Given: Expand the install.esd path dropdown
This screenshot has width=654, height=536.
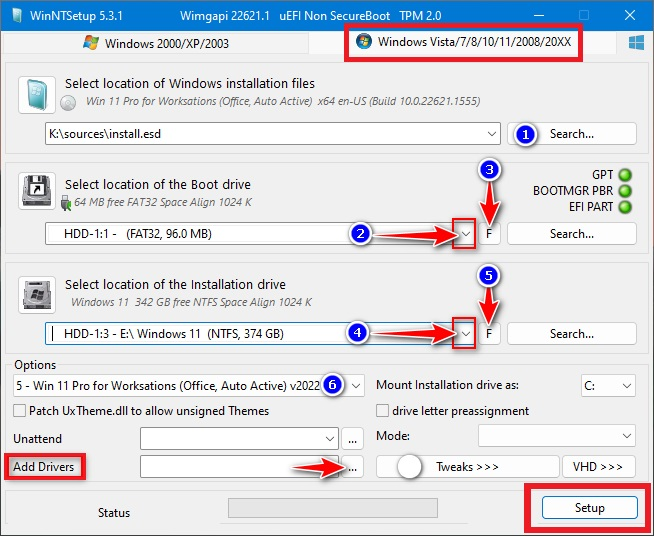Looking at the screenshot, I should [x=491, y=134].
